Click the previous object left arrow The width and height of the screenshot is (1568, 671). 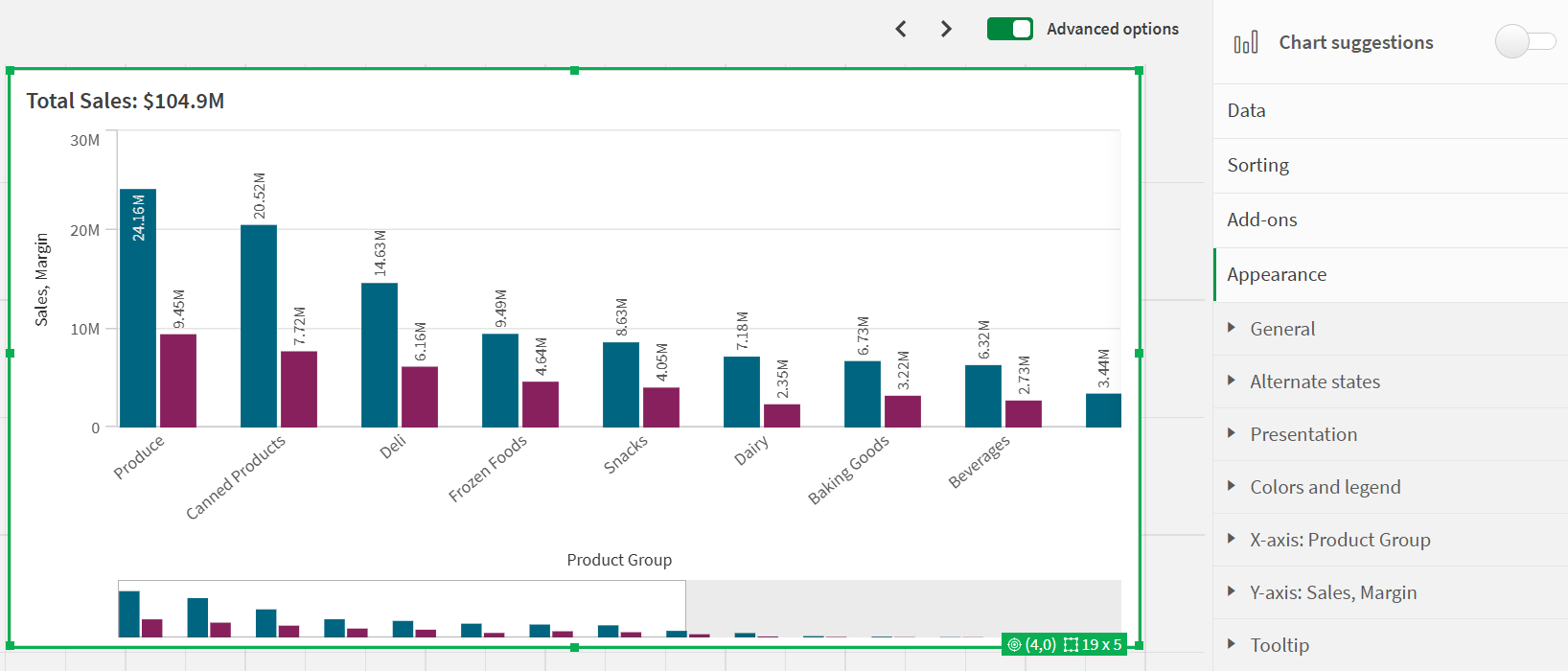pos(901,29)
